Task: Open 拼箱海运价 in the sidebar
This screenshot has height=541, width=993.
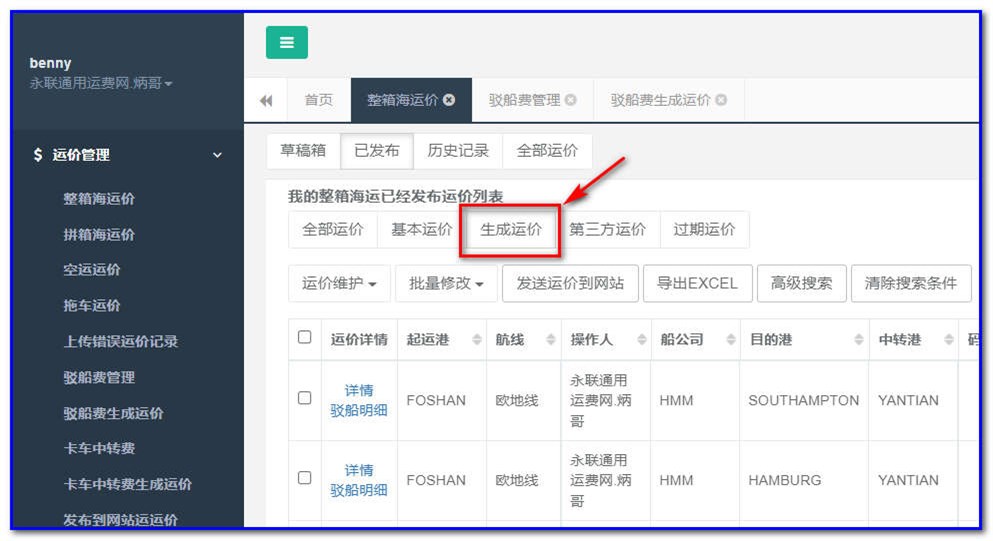Action: [x=99, y=234]
